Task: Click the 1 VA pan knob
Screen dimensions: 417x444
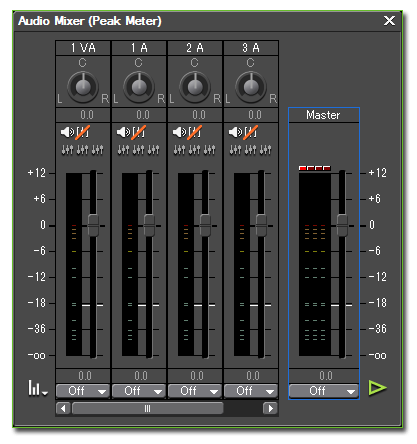Action: 83,87
